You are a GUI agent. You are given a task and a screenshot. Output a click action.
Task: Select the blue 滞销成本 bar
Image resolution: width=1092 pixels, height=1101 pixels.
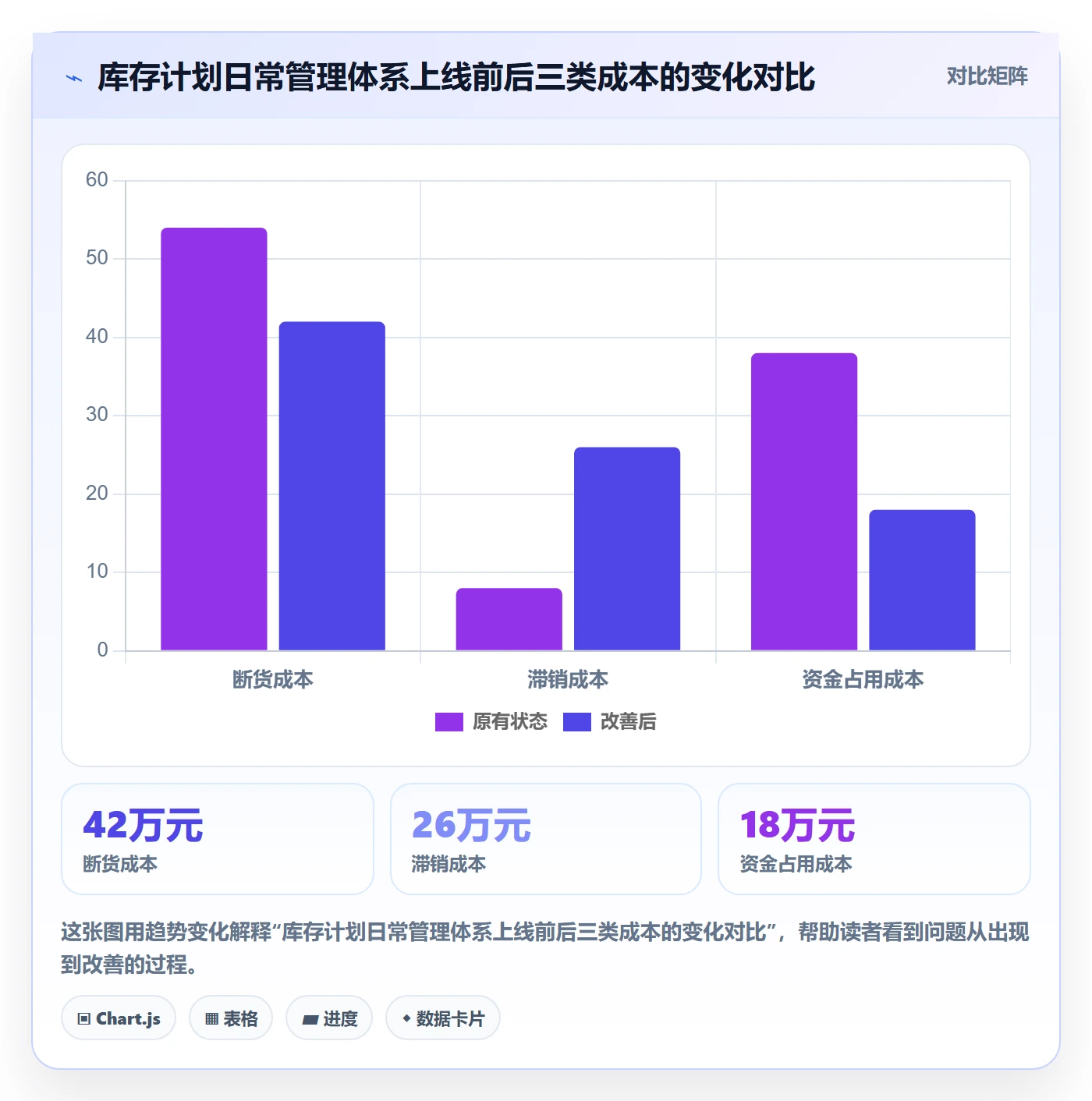tap(627, 549)
